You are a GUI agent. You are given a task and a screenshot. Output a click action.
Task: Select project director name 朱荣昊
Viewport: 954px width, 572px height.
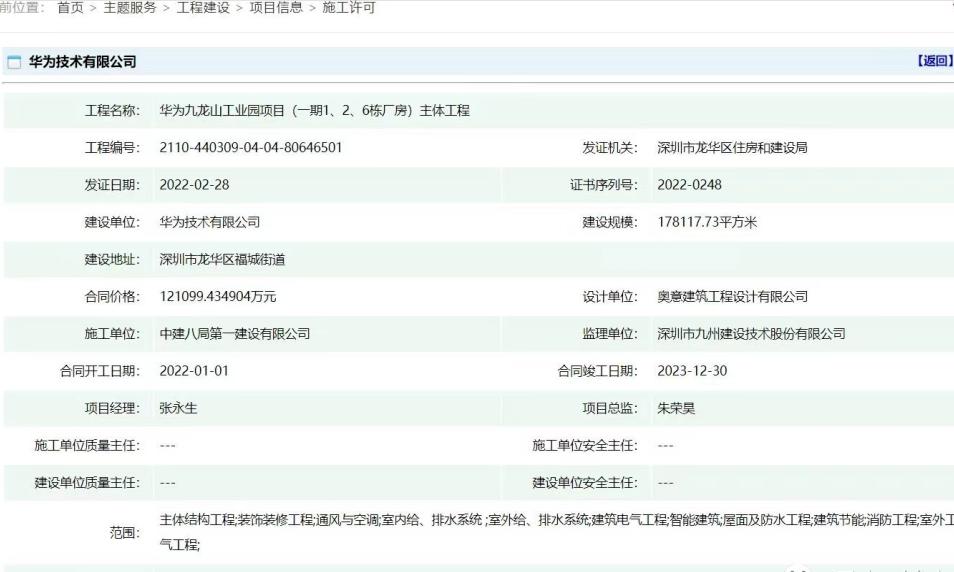click(676, 408)
